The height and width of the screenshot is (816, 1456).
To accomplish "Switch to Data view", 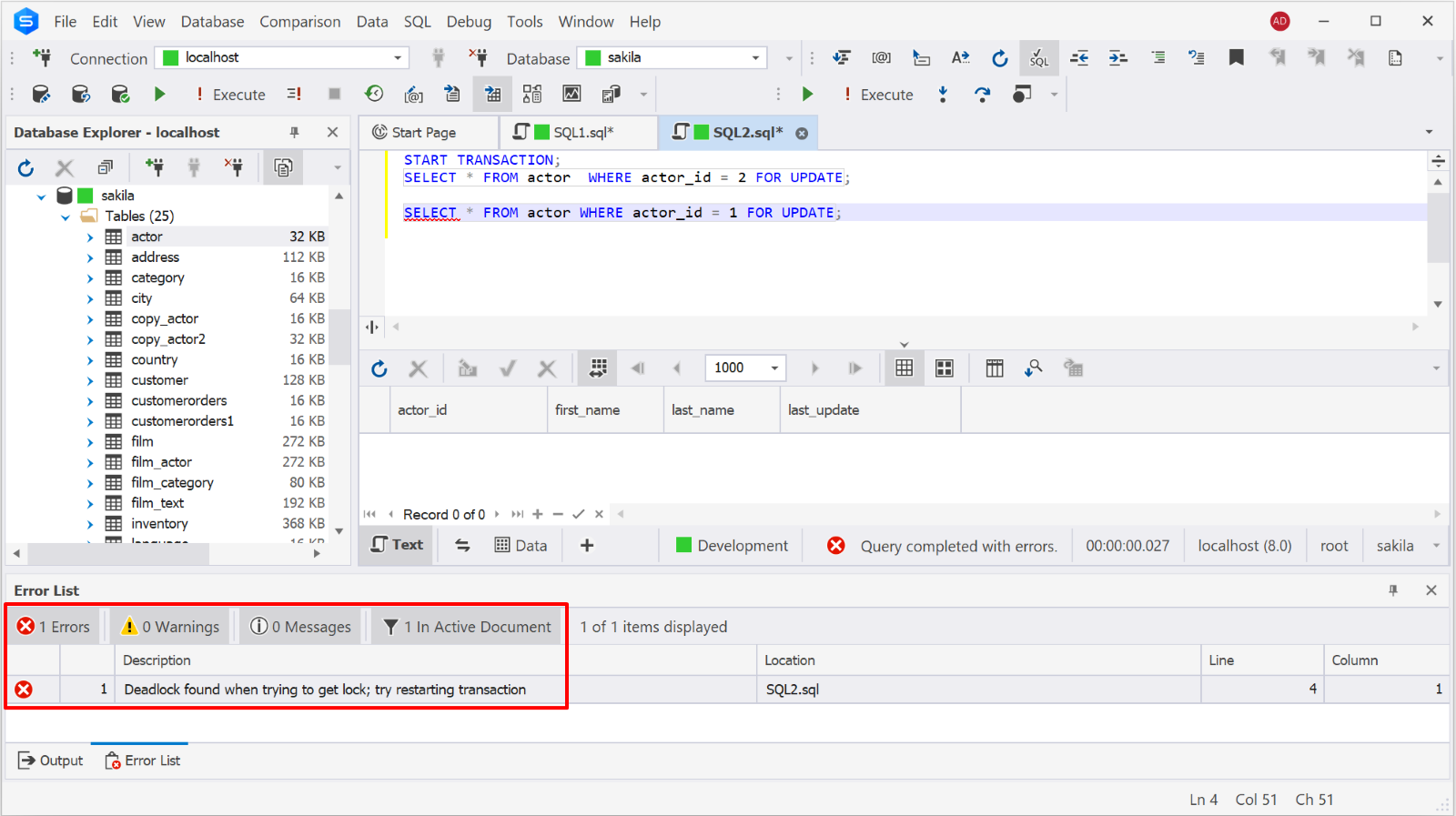I will click(521, 546).
